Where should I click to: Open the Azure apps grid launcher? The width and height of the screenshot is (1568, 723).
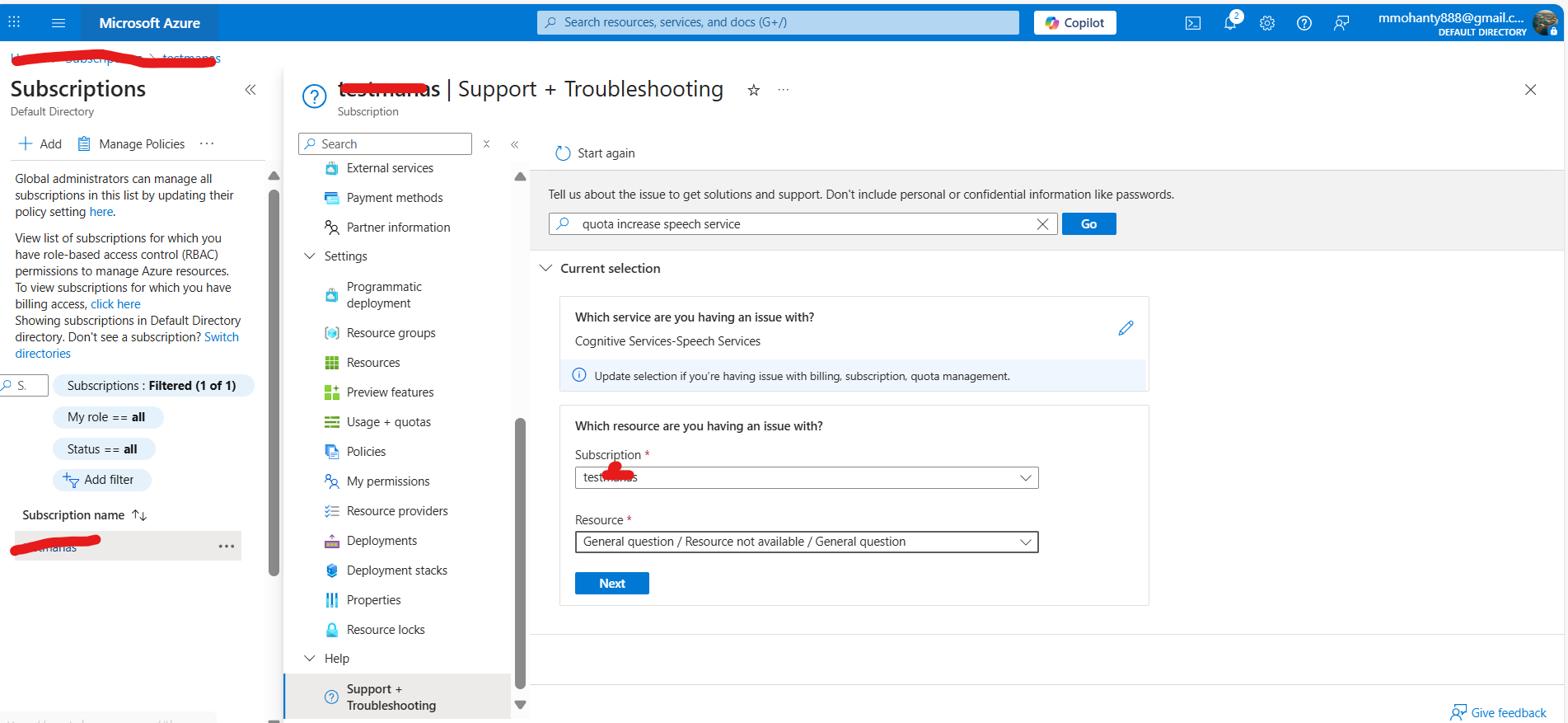[14, 22]
